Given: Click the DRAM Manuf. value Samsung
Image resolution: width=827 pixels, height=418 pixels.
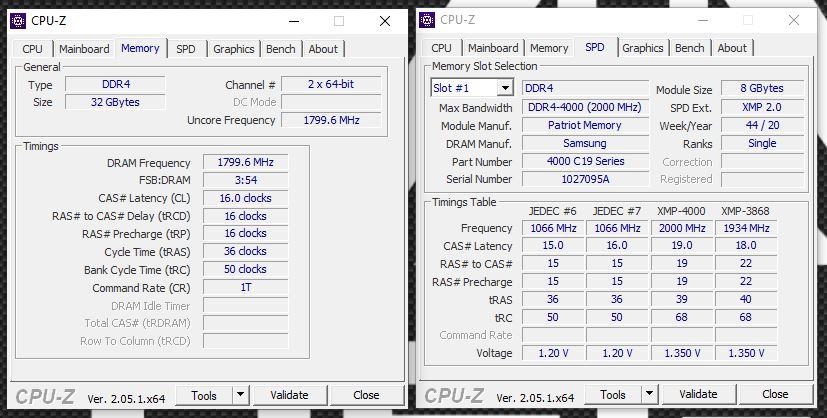Looking at the screenshot, I should tap(585, 143).
